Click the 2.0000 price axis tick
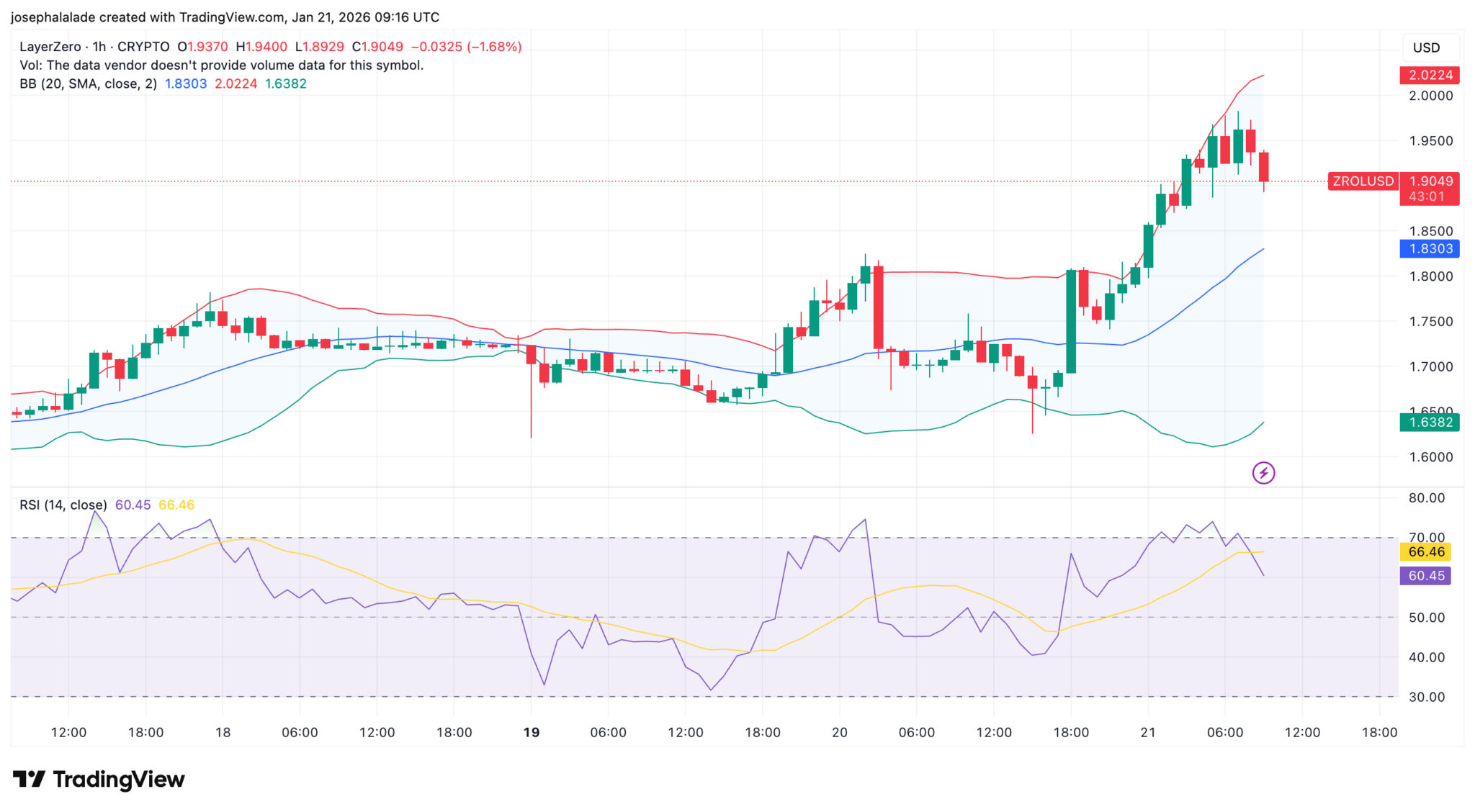This screenshot has width=1475, height=812. coord(1430,96)
